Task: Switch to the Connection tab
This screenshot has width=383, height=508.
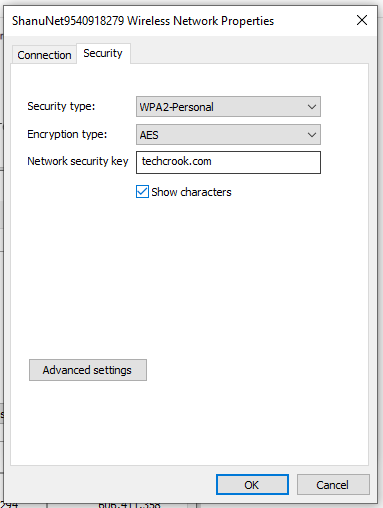Action: [x=44, y=55]
